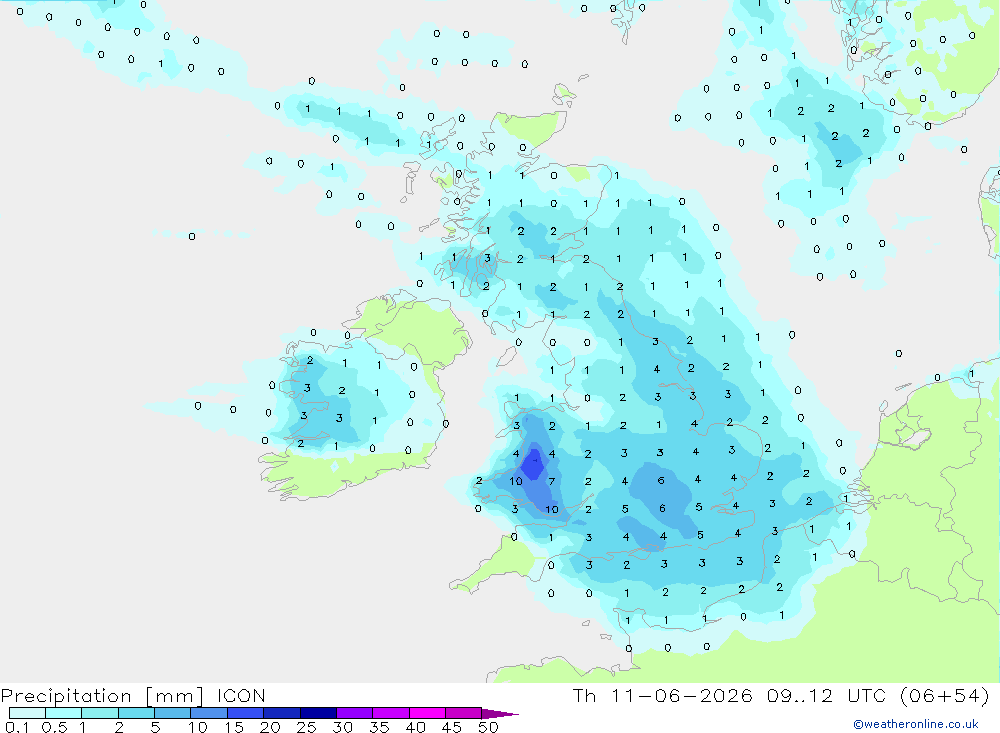Click the '(06+54)' forecast run text
1000x733 pixels.
pos(945,695)
